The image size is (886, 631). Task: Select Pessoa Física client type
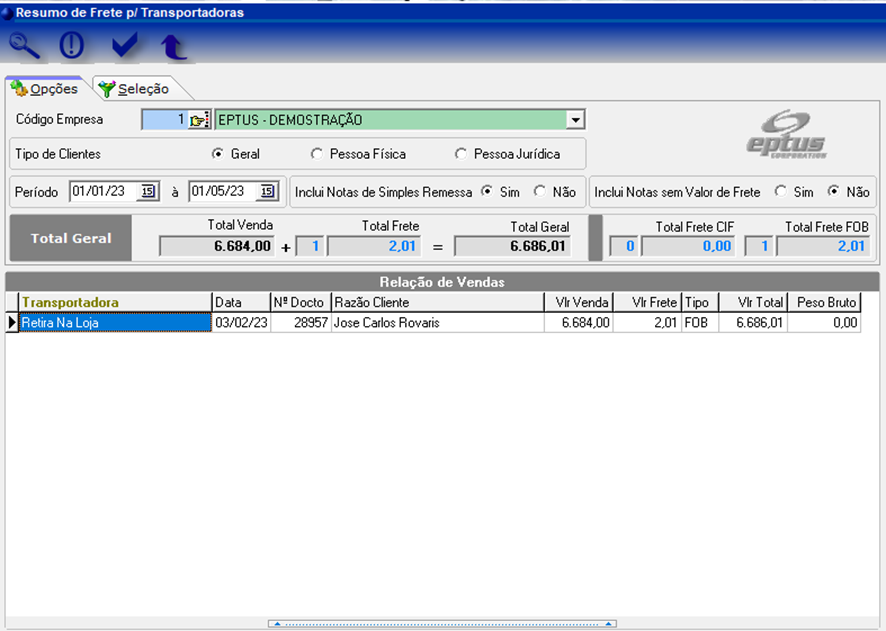(x=317, y=154)
